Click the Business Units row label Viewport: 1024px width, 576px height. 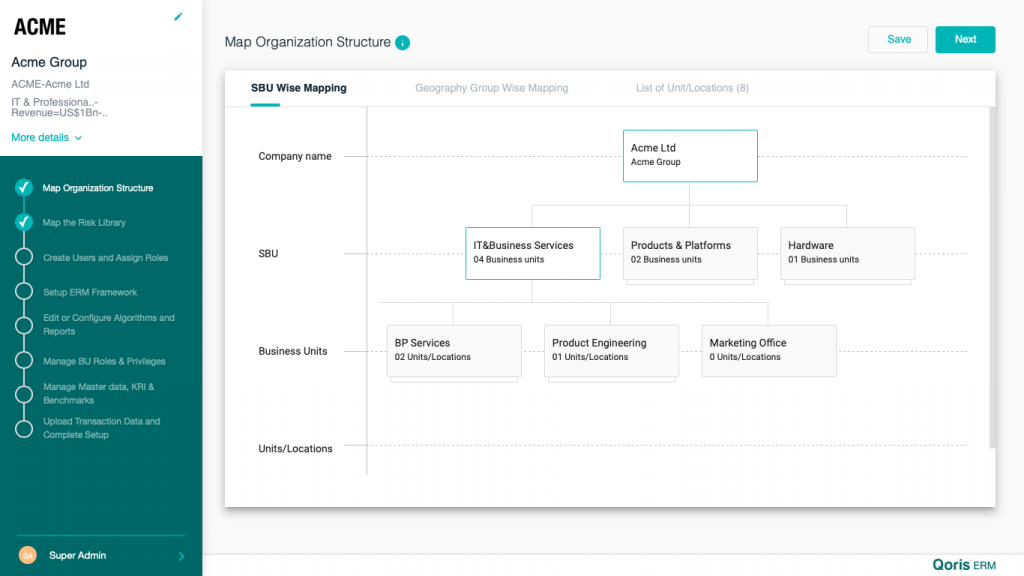point(293,351)
